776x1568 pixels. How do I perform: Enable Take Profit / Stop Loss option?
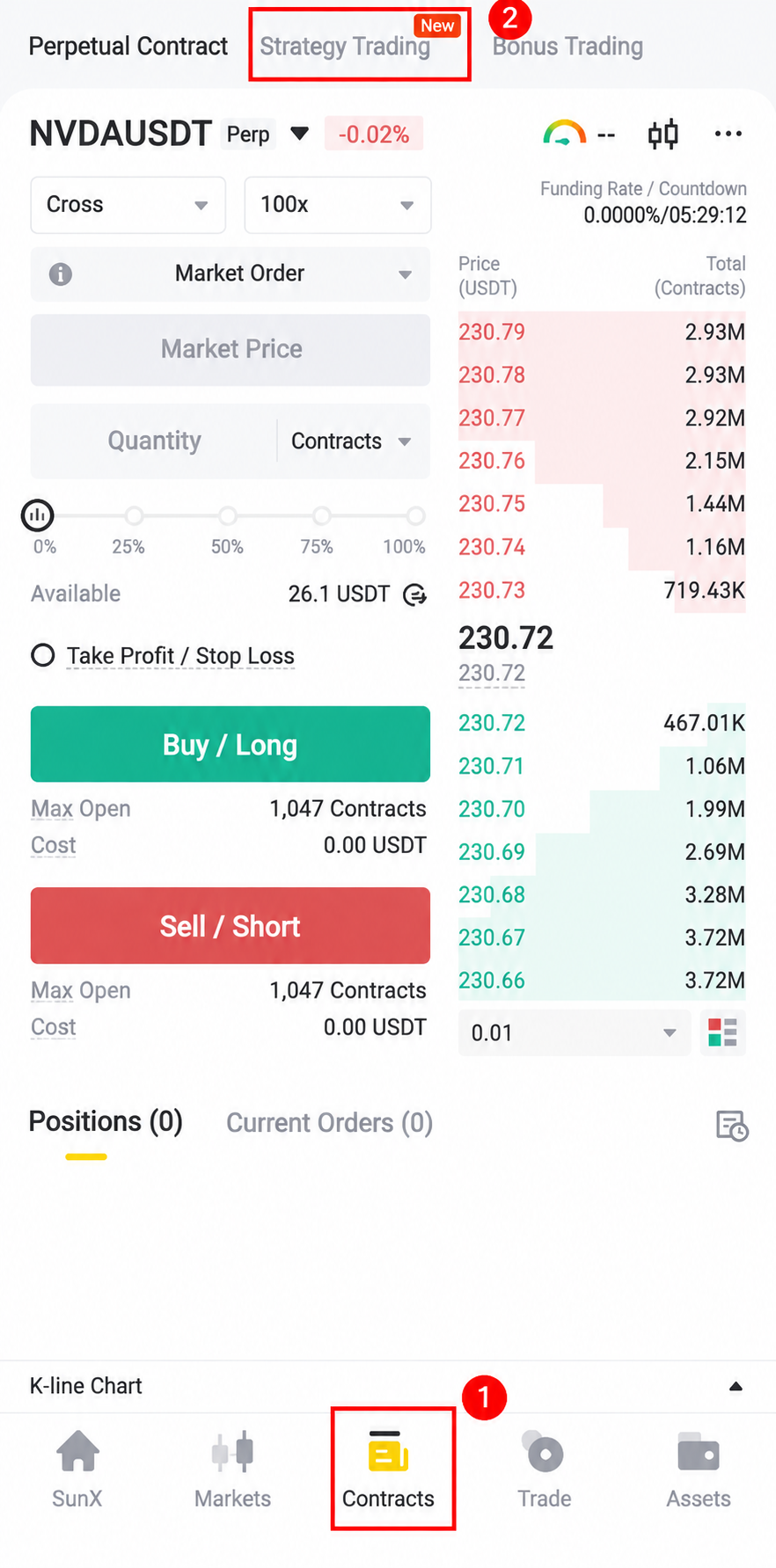pos(43,655)
